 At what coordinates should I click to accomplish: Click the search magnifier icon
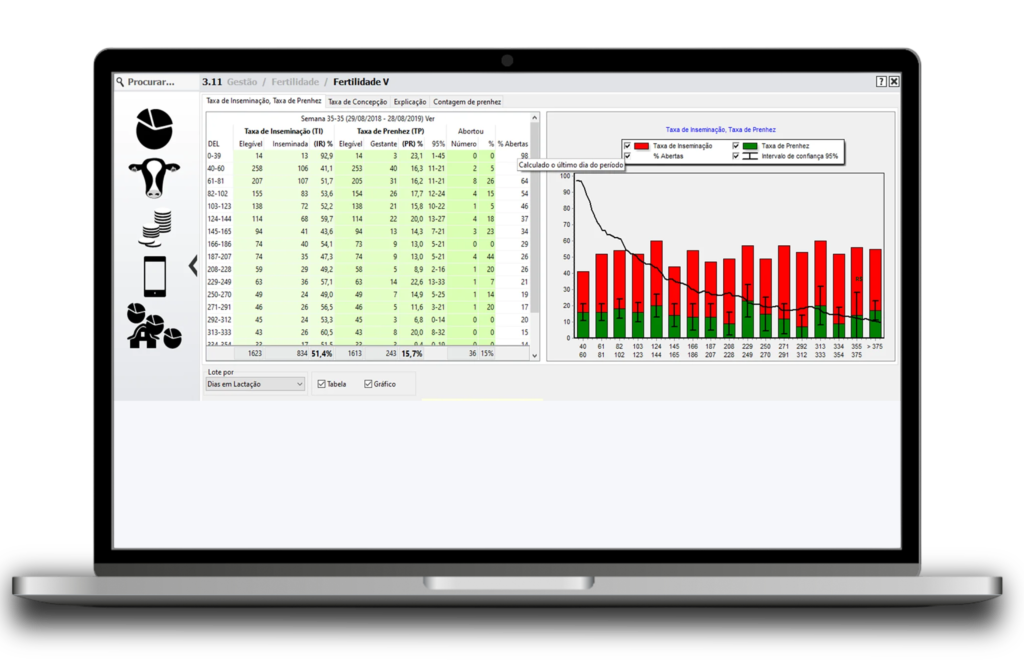coord(120,82)
